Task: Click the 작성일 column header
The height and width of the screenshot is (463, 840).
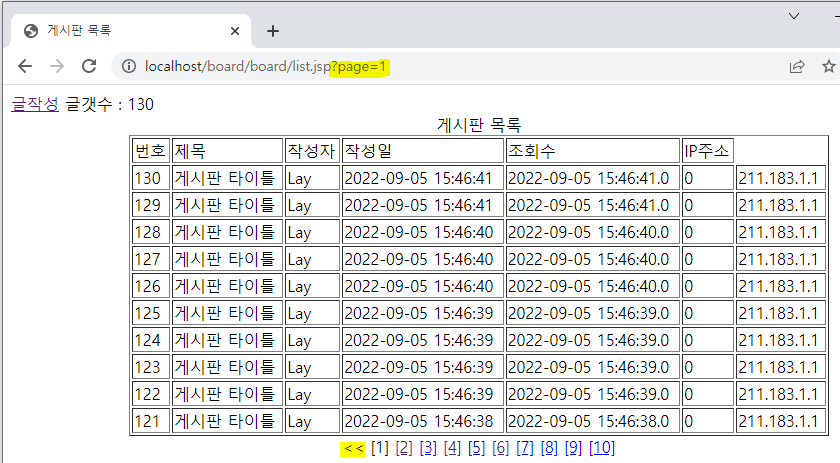Action: click(423, 151)
